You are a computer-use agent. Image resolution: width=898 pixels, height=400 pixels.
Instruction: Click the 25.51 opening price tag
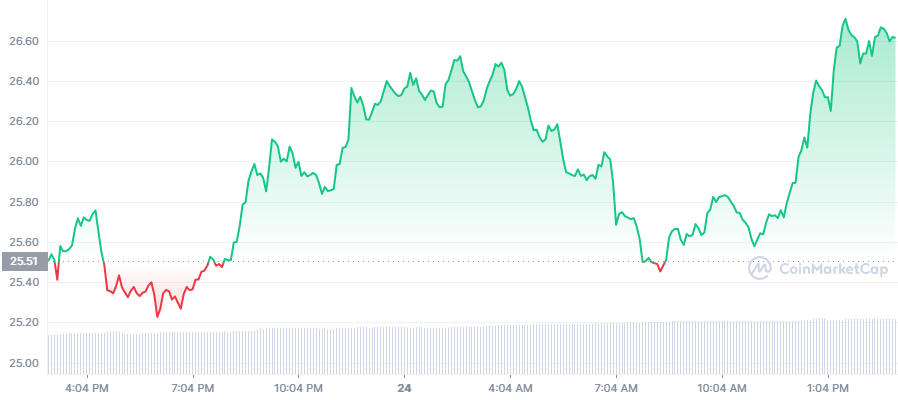(x=22, y=262)
